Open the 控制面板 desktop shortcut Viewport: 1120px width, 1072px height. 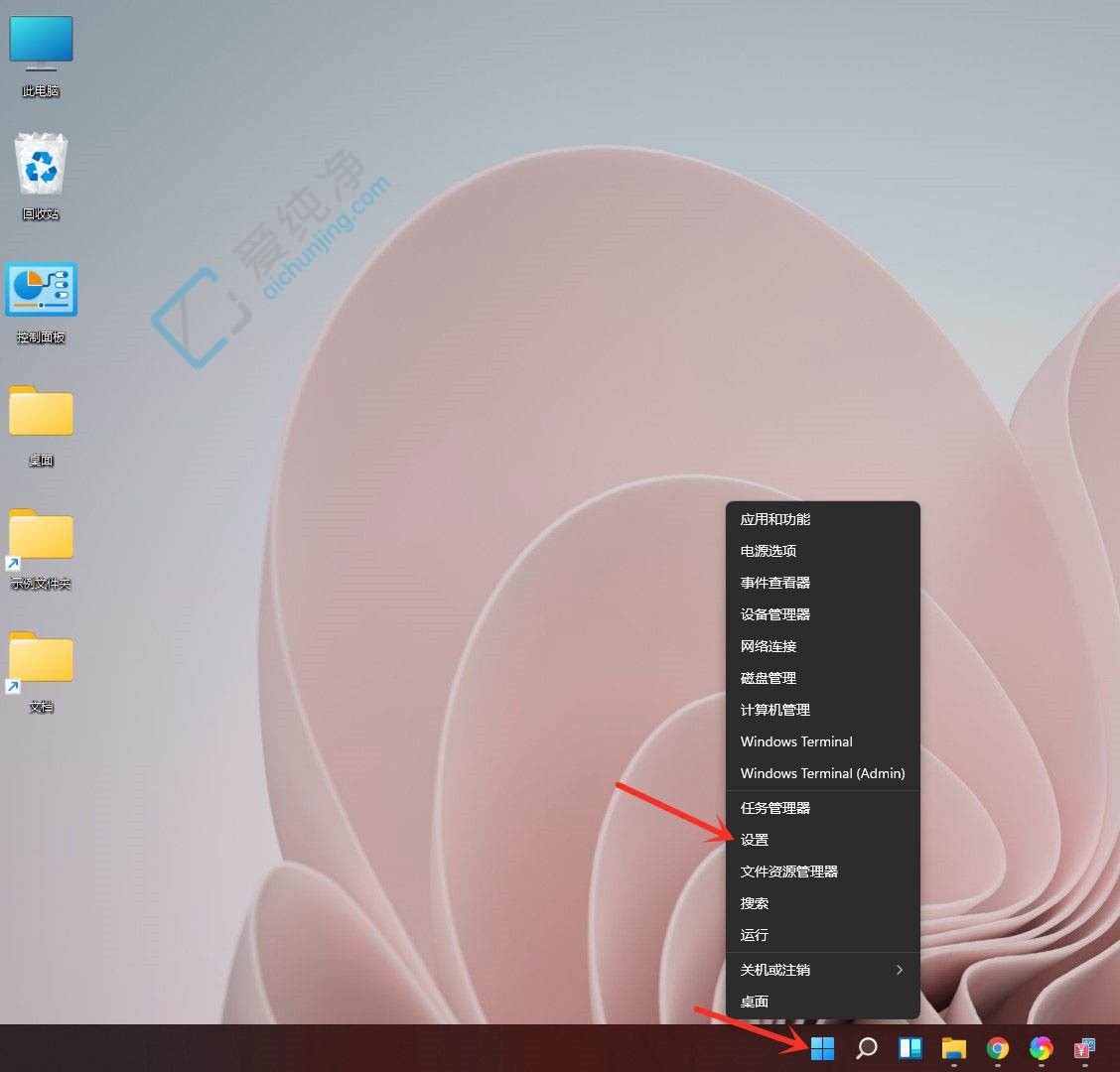[x=41, y=290]
